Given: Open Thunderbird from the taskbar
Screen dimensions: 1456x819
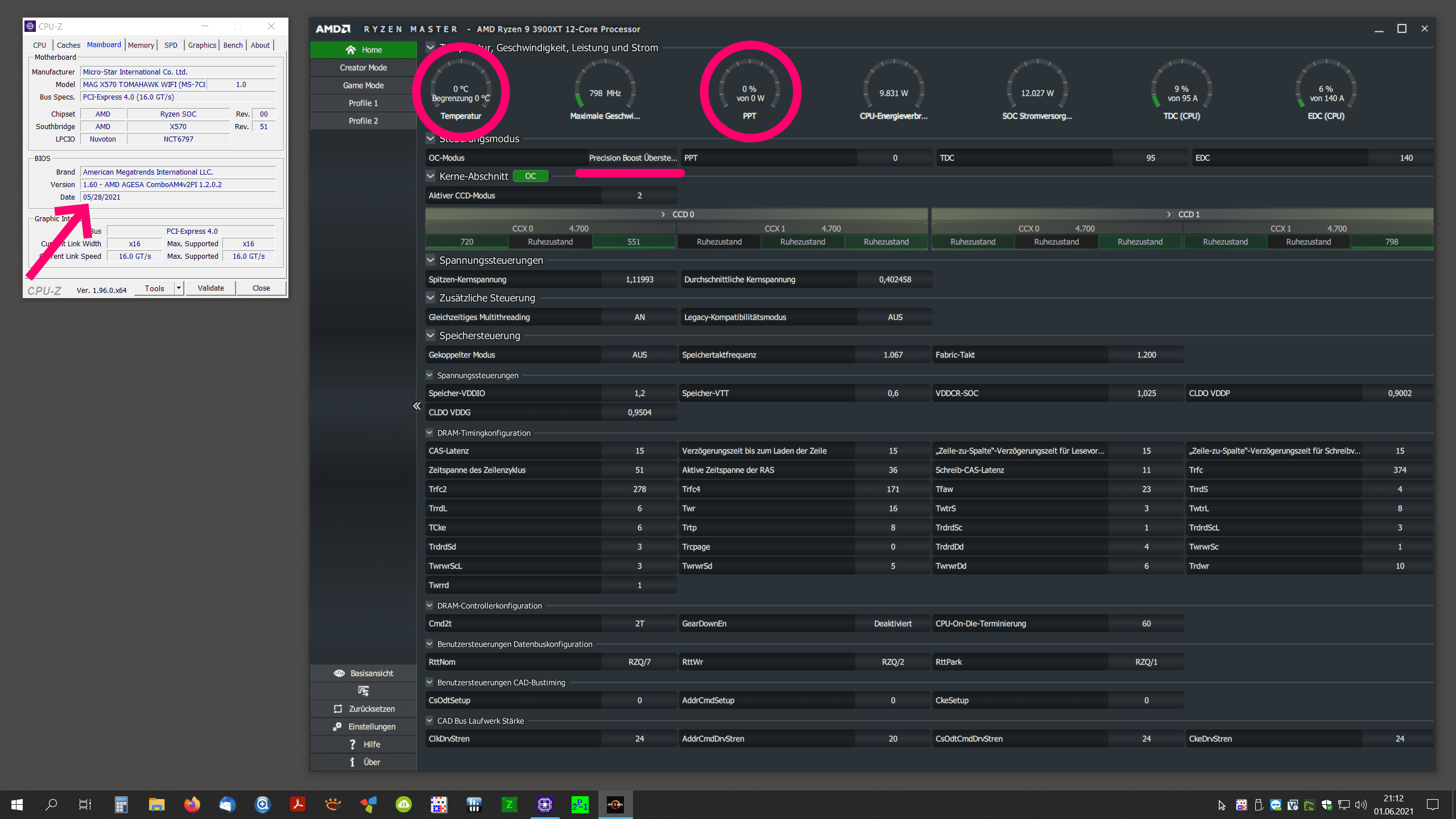Looking at the screenshot, I should point(227,804).
